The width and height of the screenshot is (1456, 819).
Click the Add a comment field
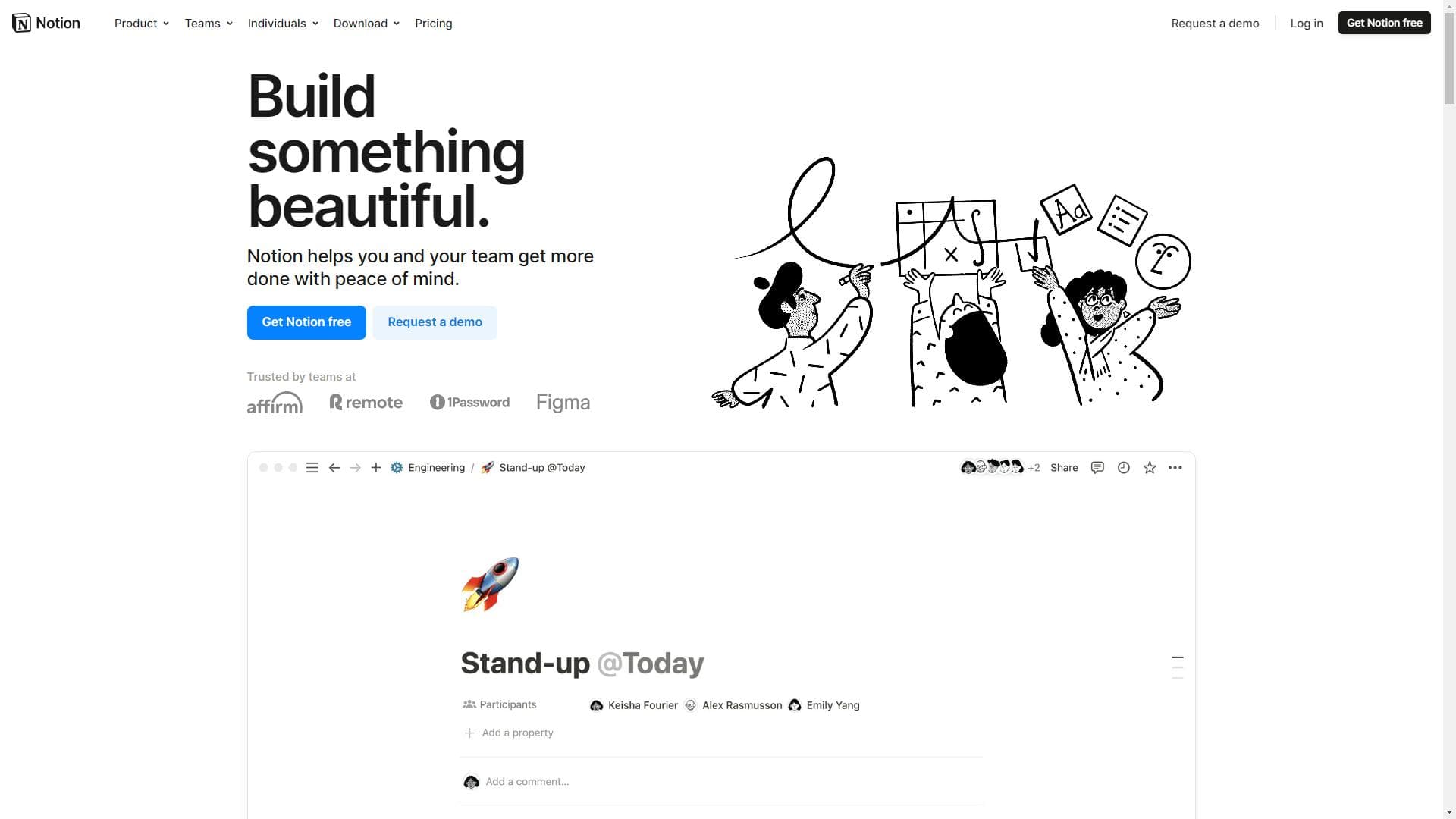click(720, 782)
